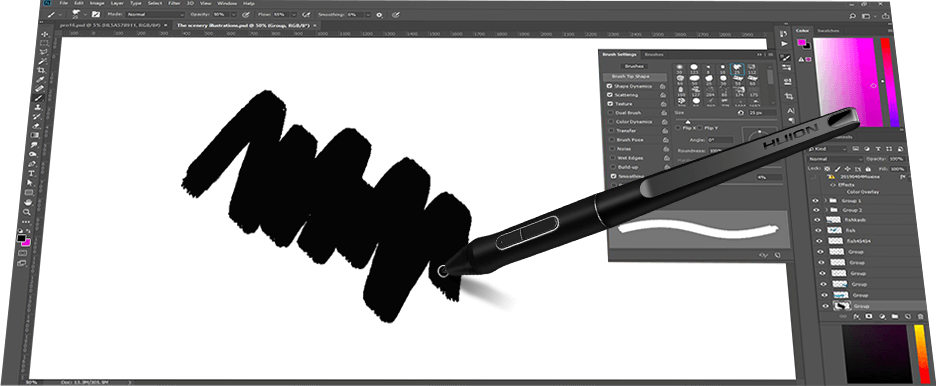Click the Brushes button in Brush Settings

tap(634, 66)
